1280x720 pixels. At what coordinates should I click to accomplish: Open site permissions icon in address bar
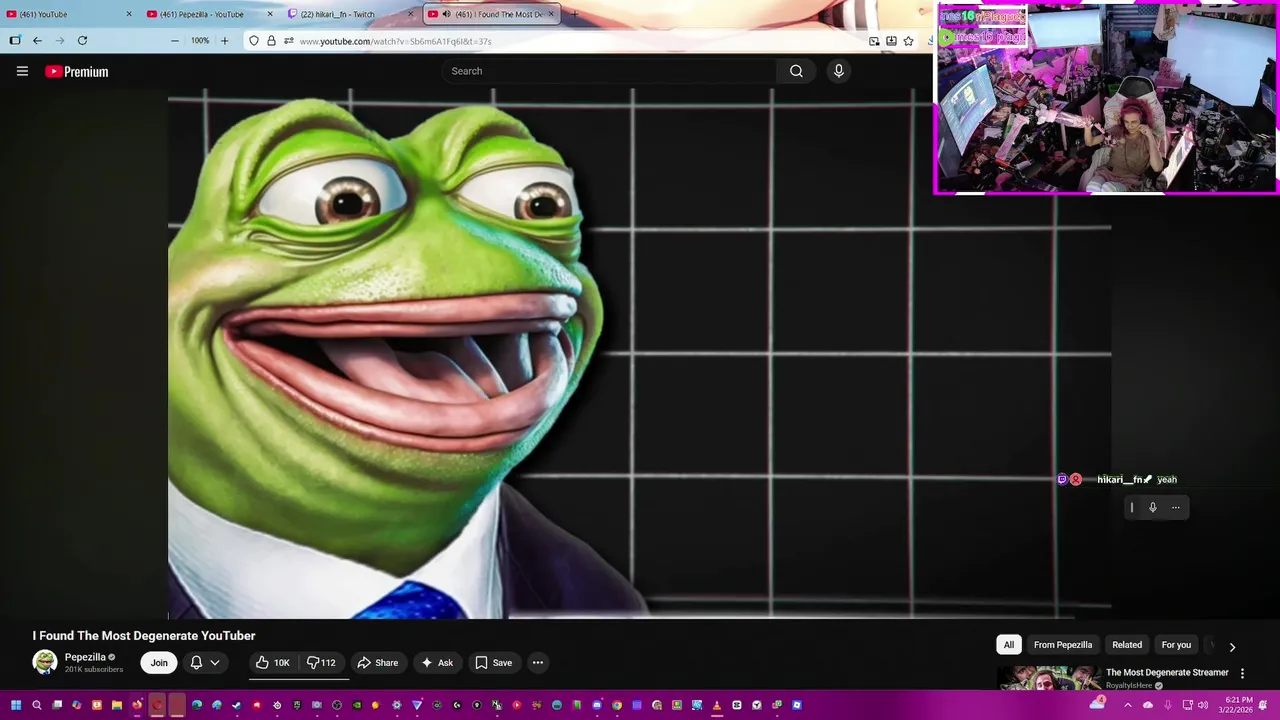click(x=288, y=41)
